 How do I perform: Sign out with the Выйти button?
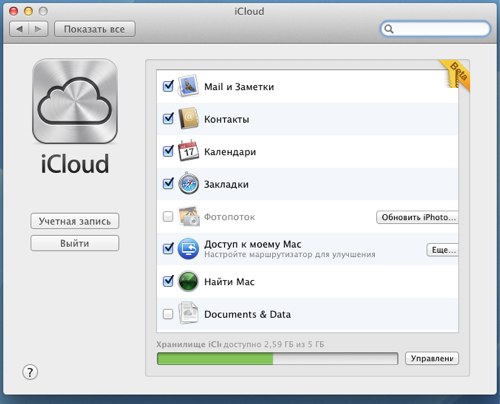click(75, 243)
